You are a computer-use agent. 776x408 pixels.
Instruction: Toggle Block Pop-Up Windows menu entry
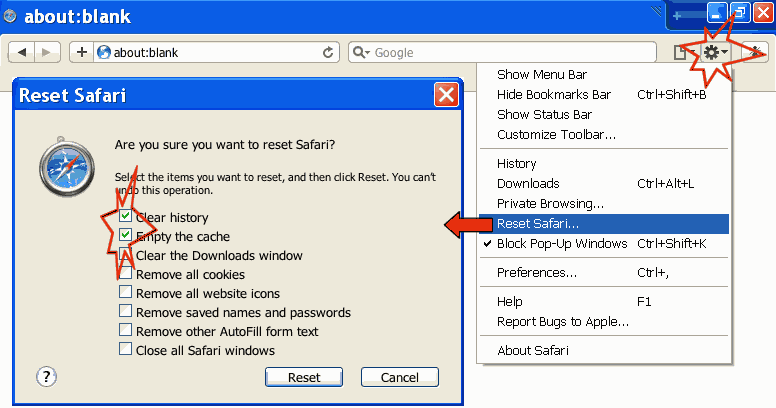click(x=562, y=244)
